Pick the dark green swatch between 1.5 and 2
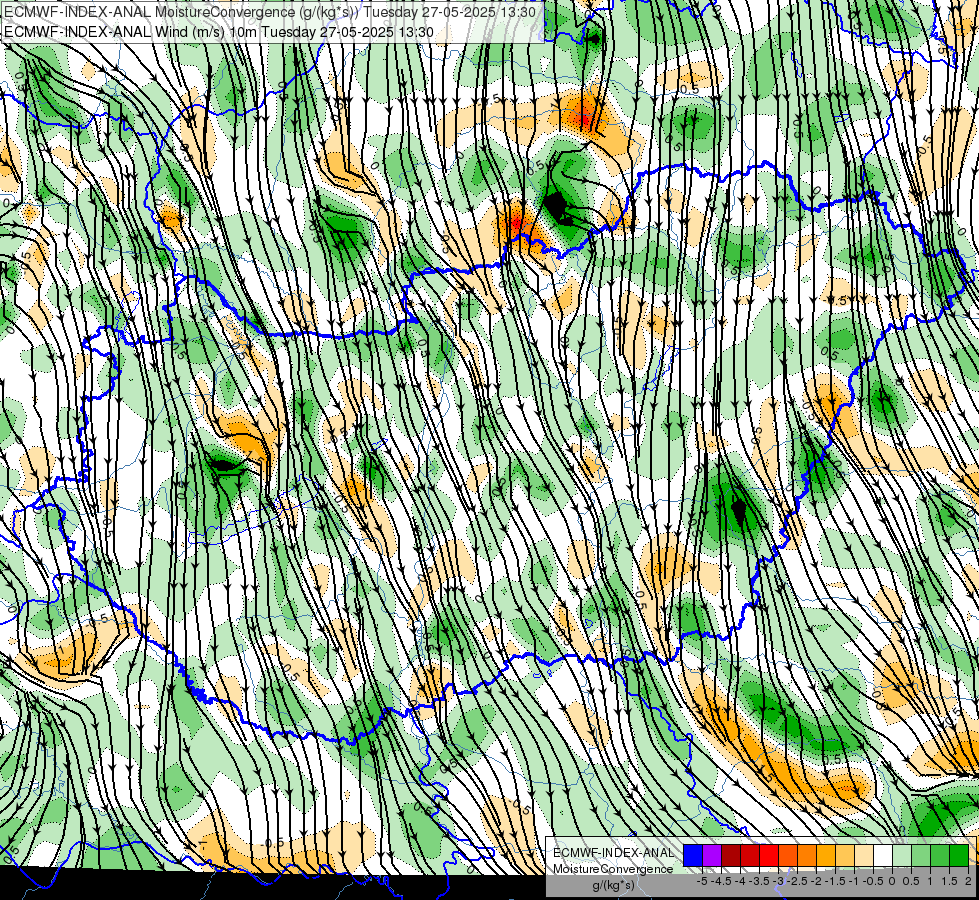The height and width of the screenshot is (900, 979). tap(958, 855)
